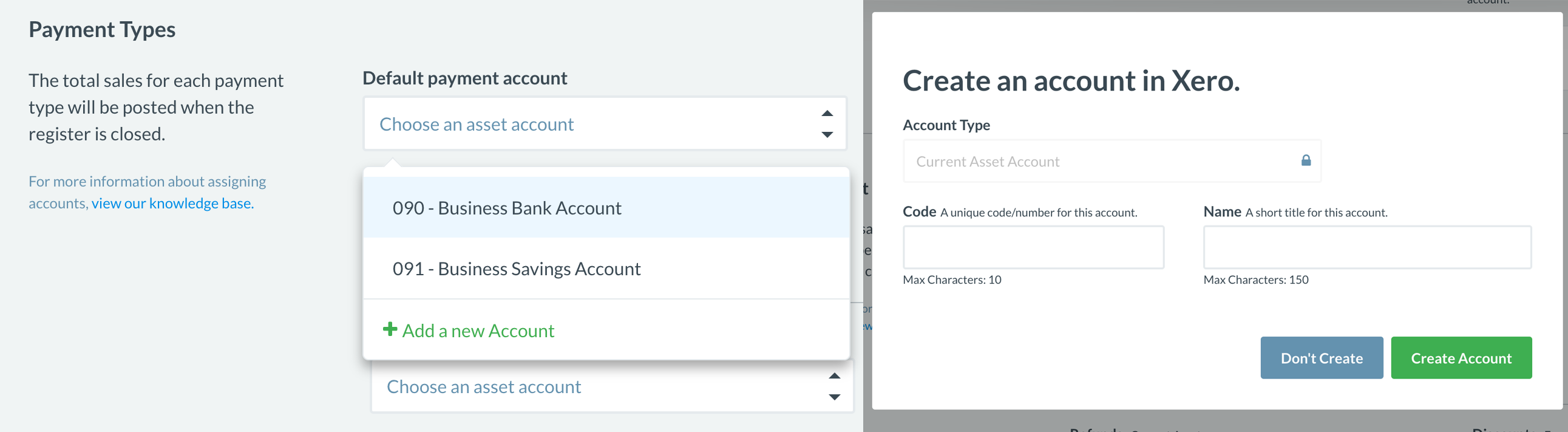The image size is (1568, 432).
Task: Choose 091 - Business Savings Account option
Action: pyautogui.click(x=606, y=269)
